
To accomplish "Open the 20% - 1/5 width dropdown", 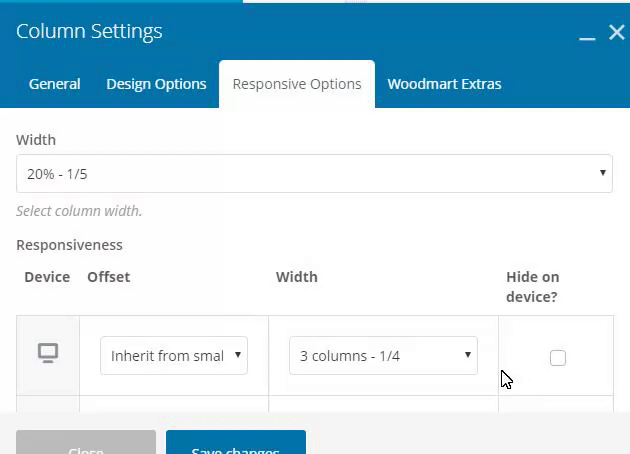I will (x=314, y=174).
